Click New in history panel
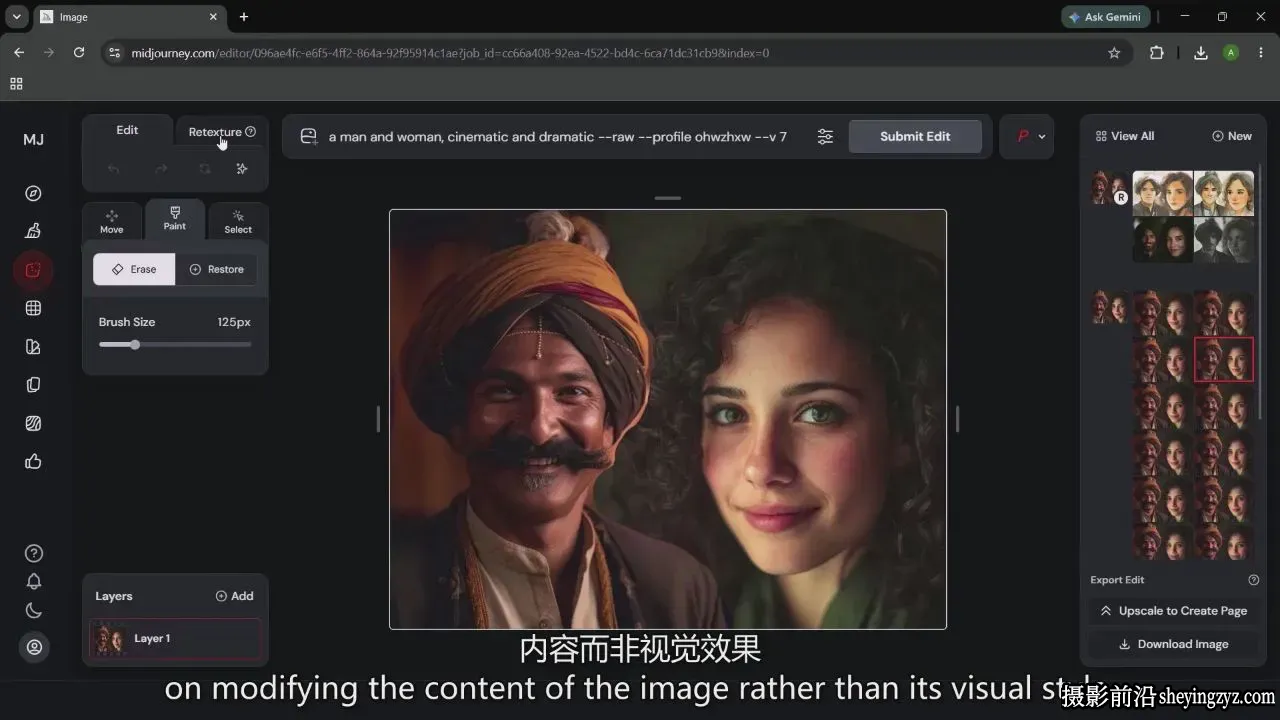 point(1232,136)
